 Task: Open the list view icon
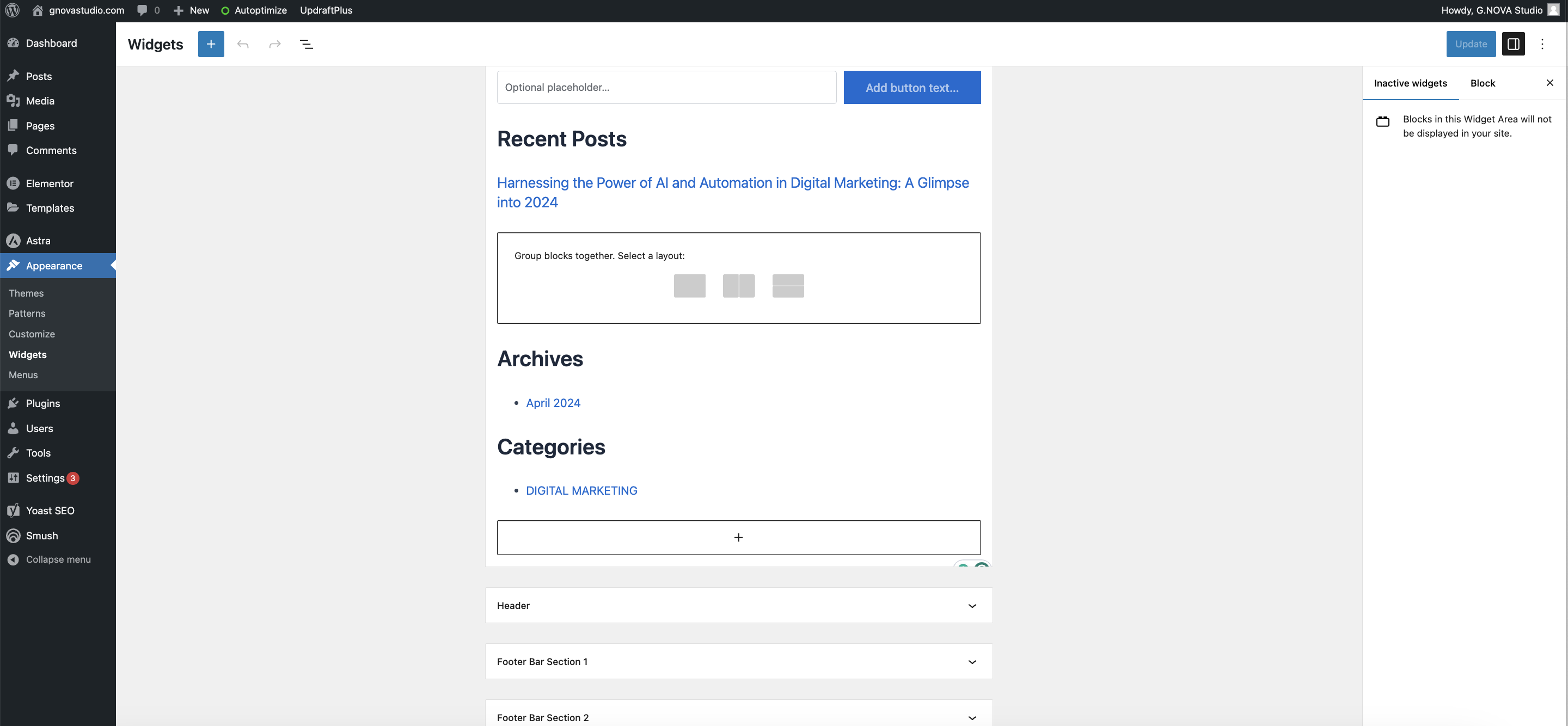tap(306, 44)
